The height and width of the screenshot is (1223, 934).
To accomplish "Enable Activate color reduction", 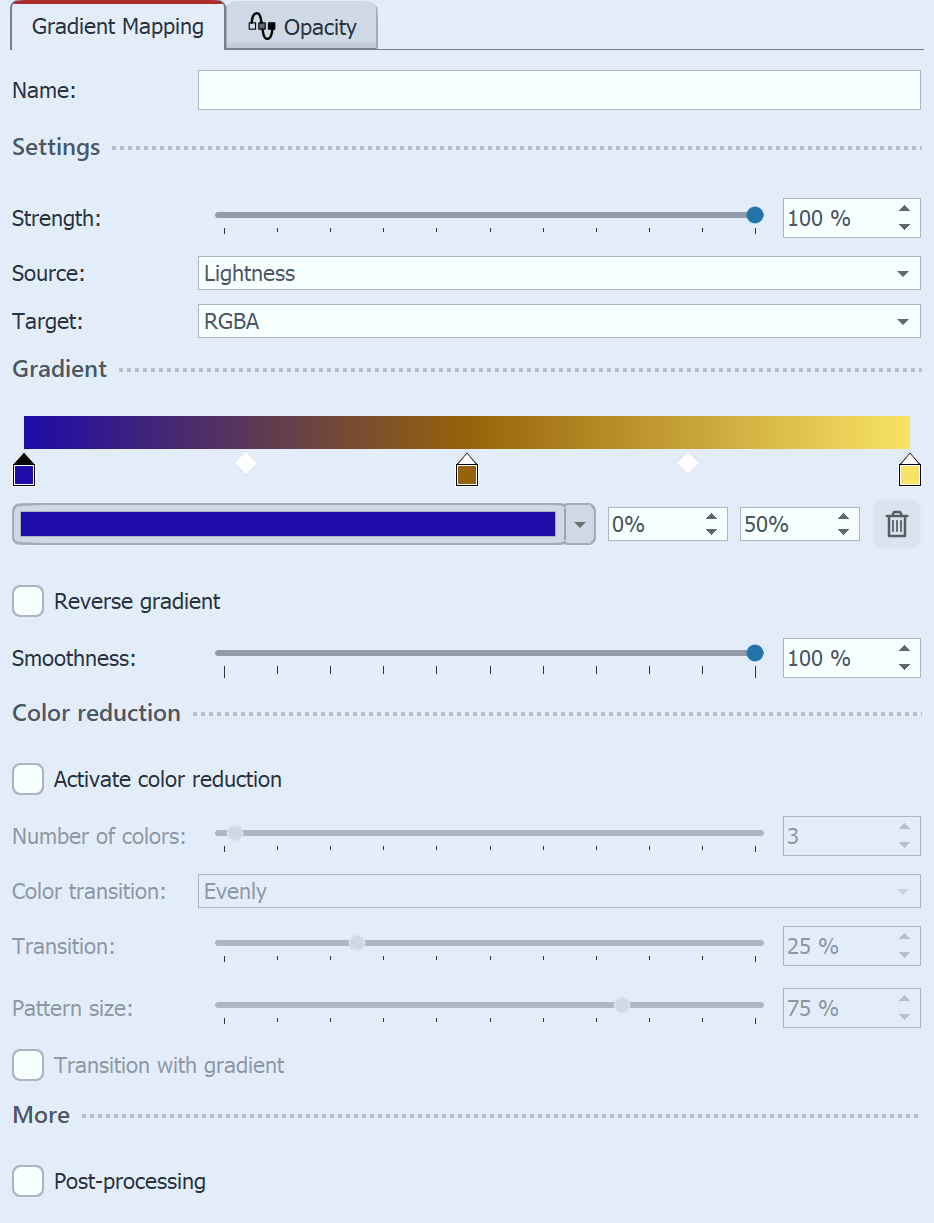I will pyautogui.click(x=28, y=779).
